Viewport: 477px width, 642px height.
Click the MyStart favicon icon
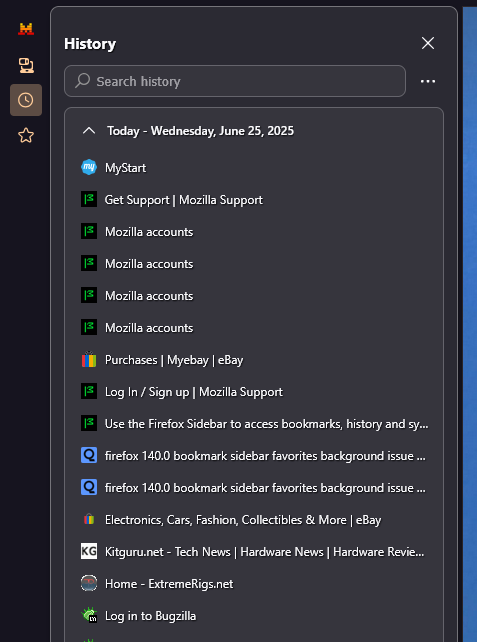(89, 167)
